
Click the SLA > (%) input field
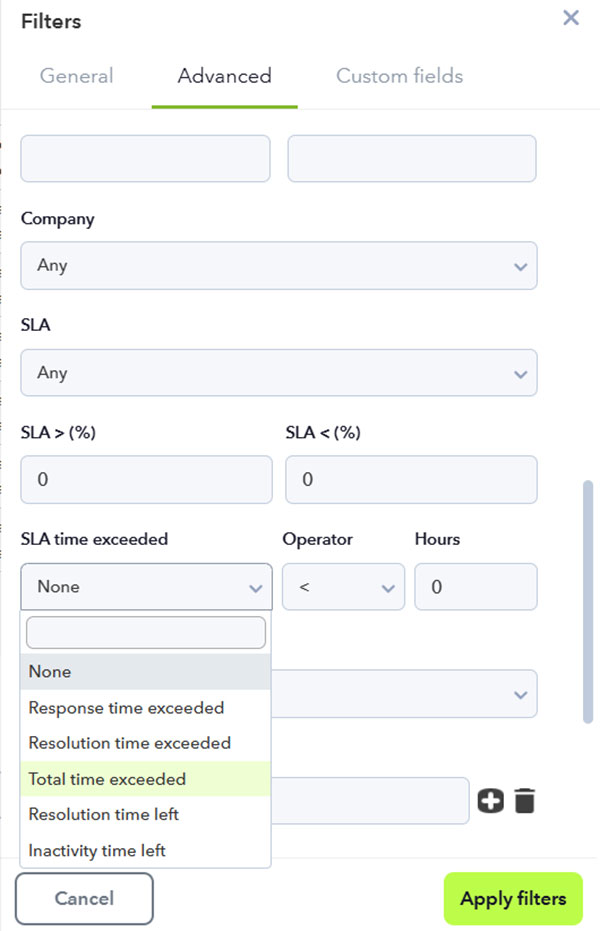(x=146, y=480)
